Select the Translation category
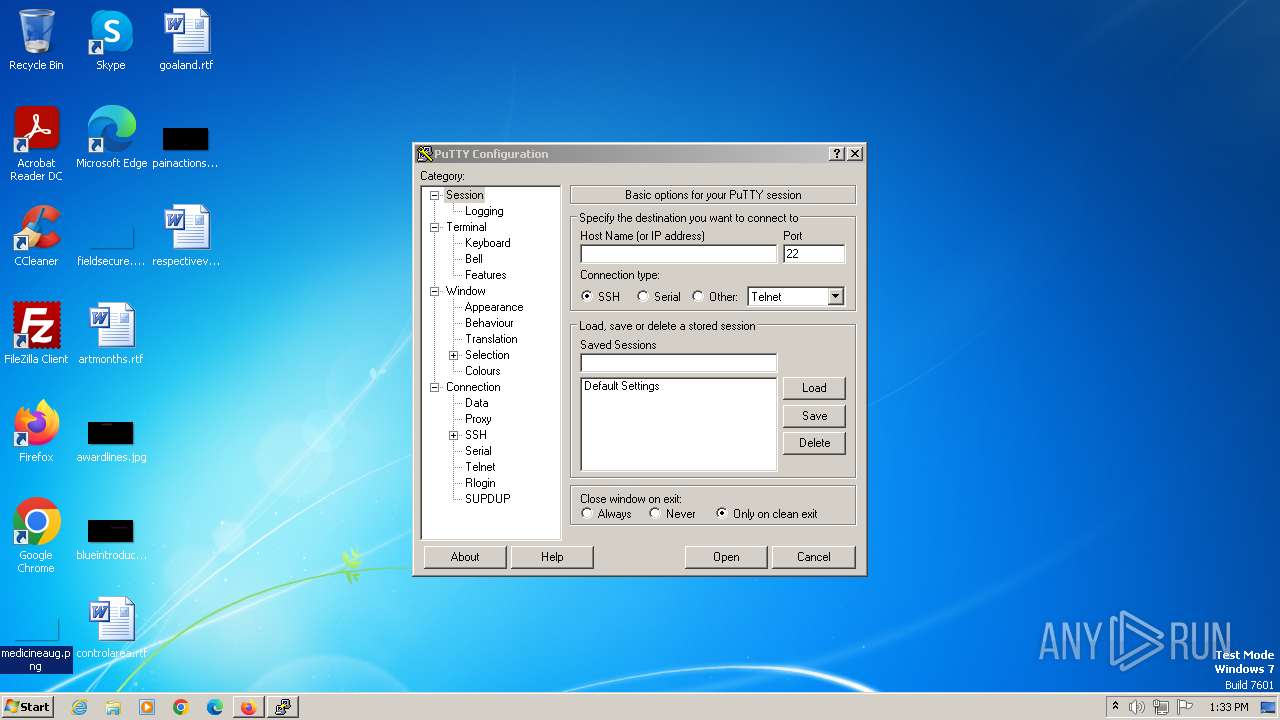Image resolution: width=1280 pixels, height=720 pixels. coord(491,339)
